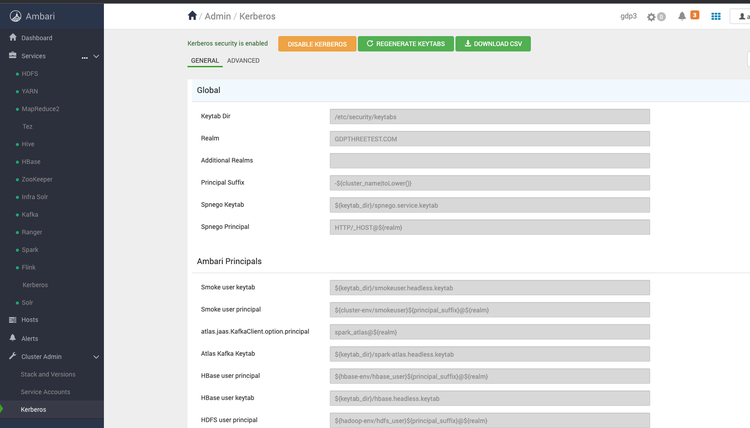Open the Ranger service
Viewport: 750px width, 428px height.
point(32,232)
